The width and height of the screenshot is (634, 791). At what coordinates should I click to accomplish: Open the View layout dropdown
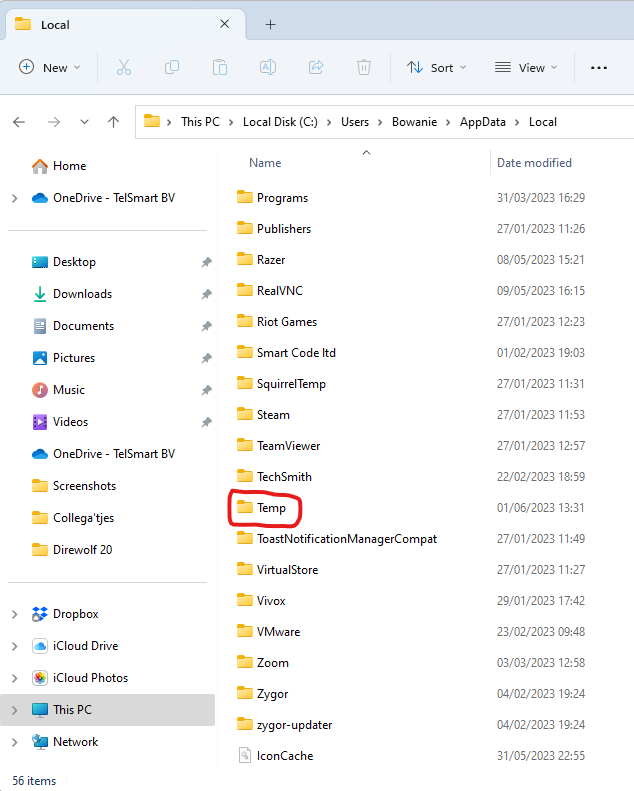click(x=526, y=67)
